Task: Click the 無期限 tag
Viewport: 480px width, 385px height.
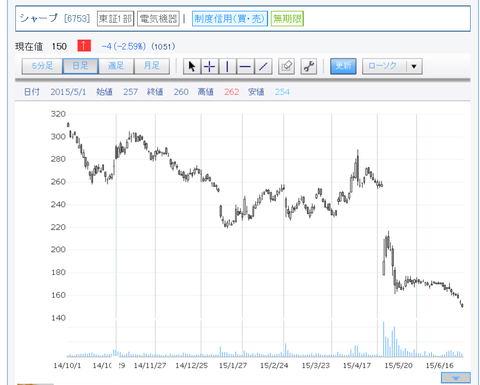Action: [287, 19]
